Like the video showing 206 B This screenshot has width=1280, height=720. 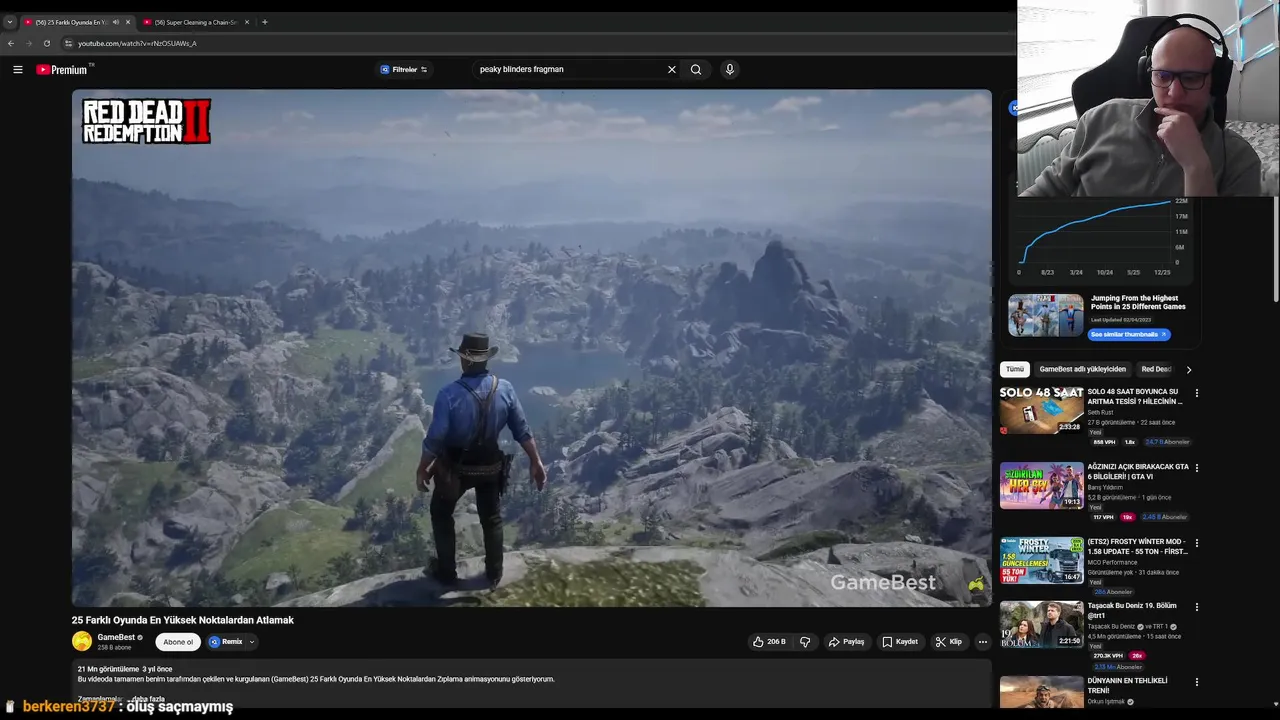click(769, 642)
